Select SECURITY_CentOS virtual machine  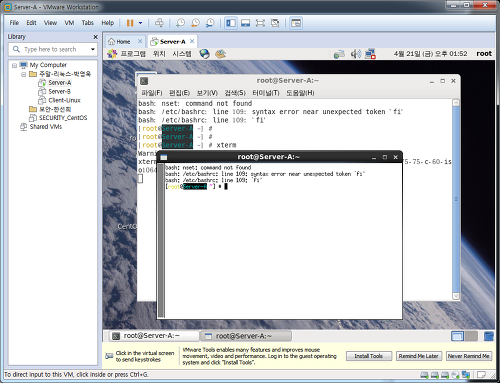pos(58,118)
